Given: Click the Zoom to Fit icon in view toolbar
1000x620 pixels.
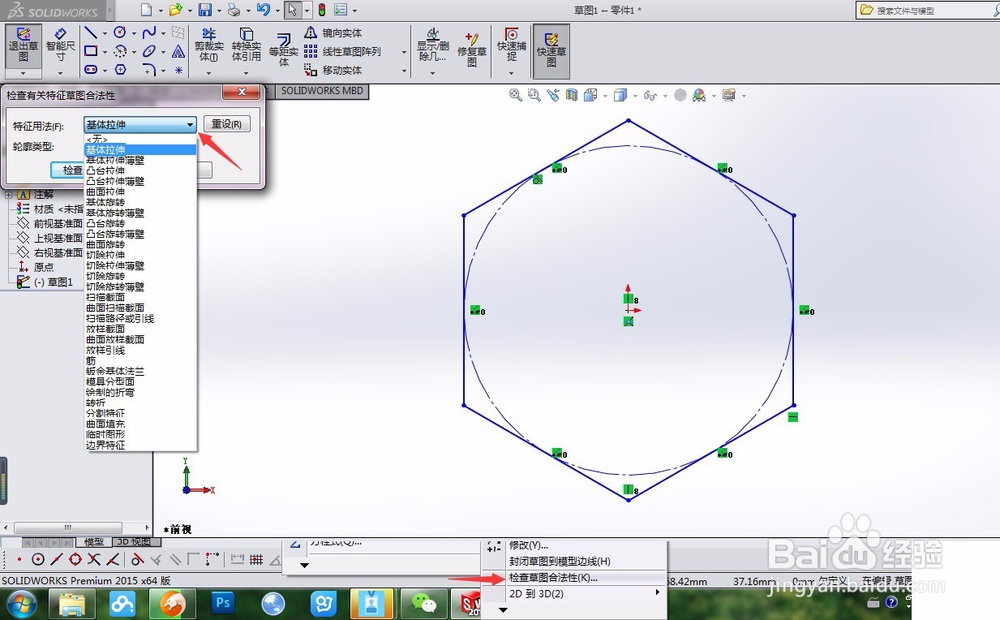Looking at the screenshot, I should tap(515, 95).
